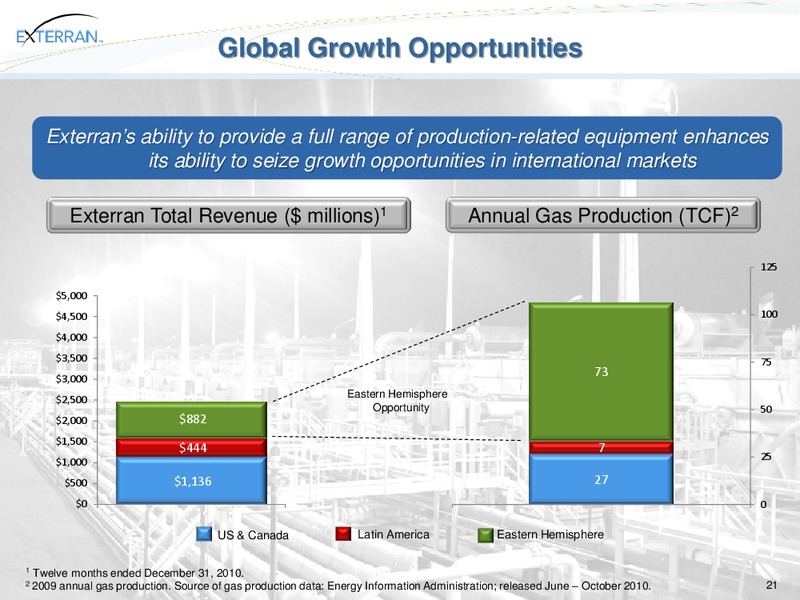Click the 'Annual Gas Production (TCF)' header box
Viewport: 800px width, 600px height.
[x=603, y=215]
